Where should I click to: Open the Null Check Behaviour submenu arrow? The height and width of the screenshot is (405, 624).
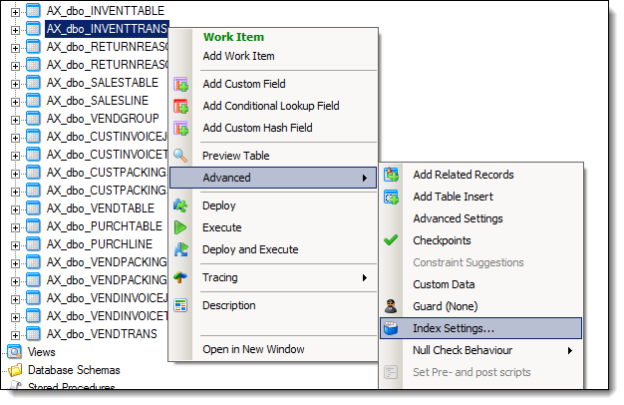tap(570, 350)
